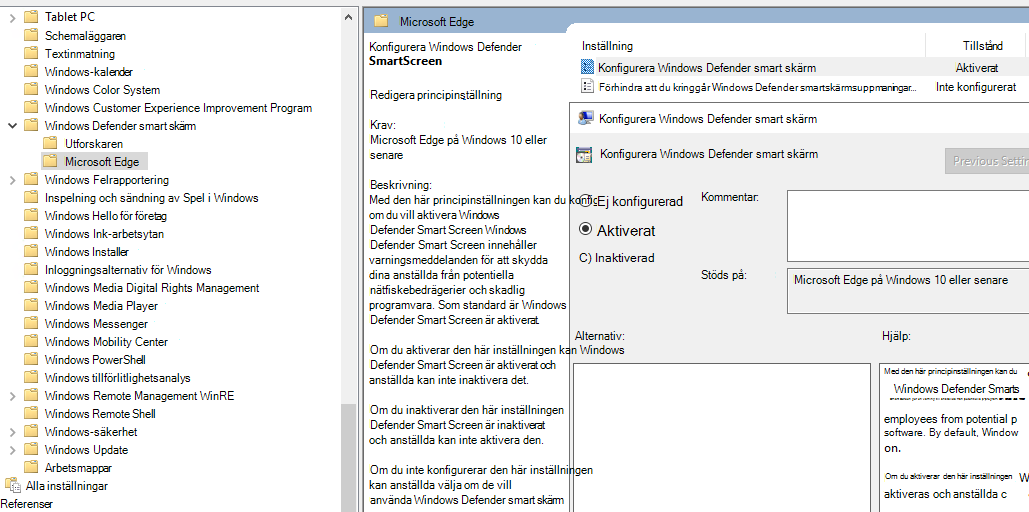The image size is (1029, 512).
Task: Select Windows Media Digital Rights Management
Action: (152, 288)
